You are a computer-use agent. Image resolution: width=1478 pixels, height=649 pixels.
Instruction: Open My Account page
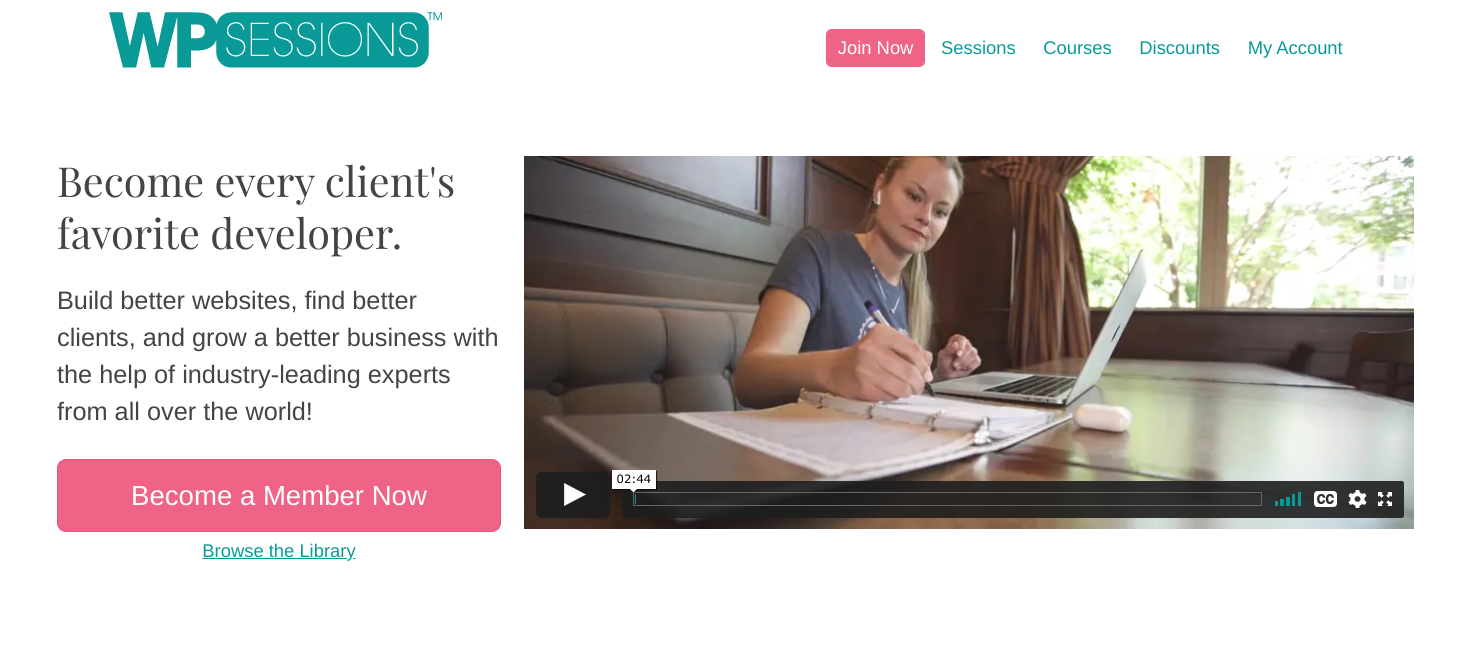tap(1295, 48)
